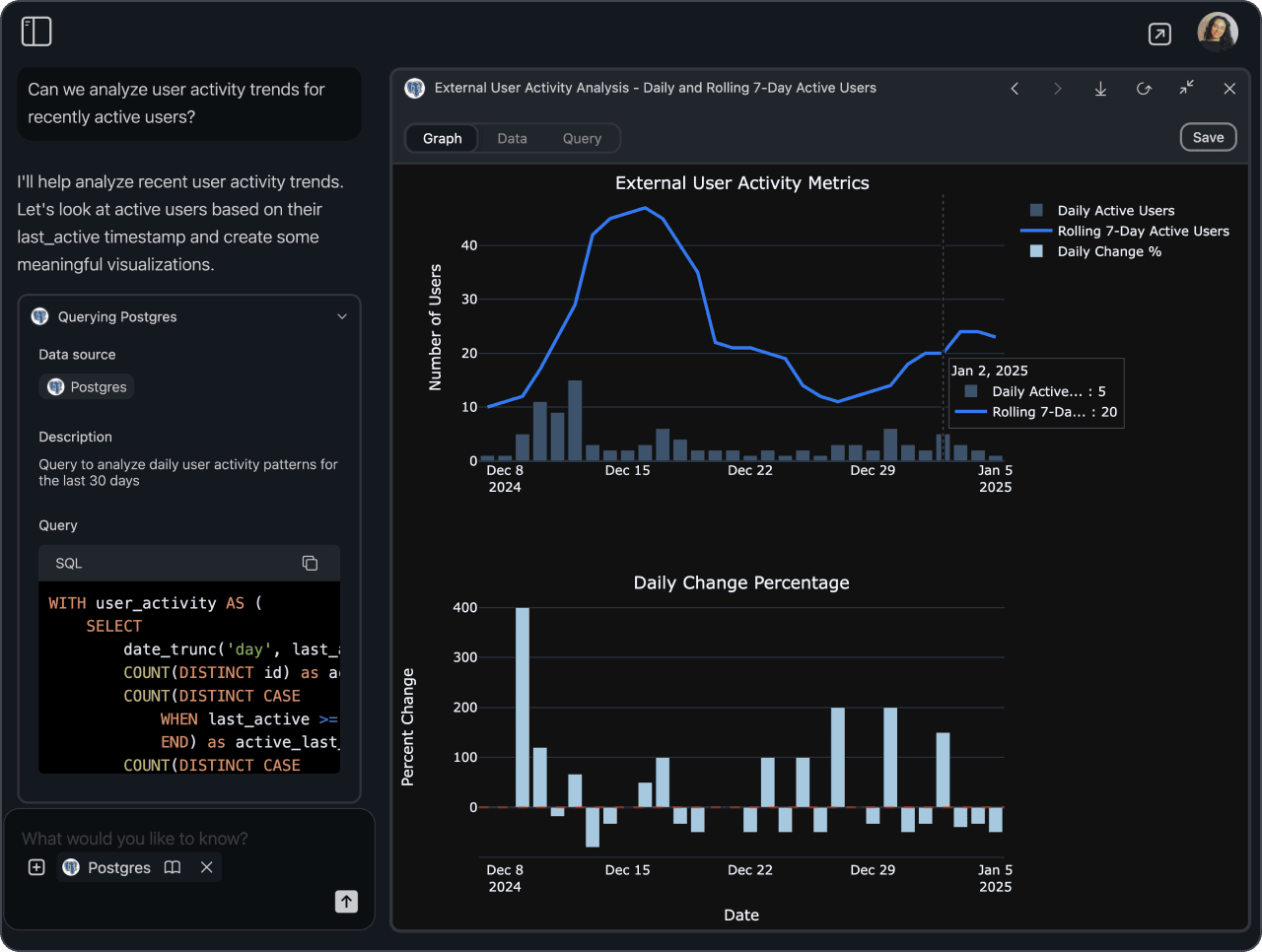This screenshot has width=1262, height=952.
Task: Open the conversation in a new window
Action: point(1159,33)
